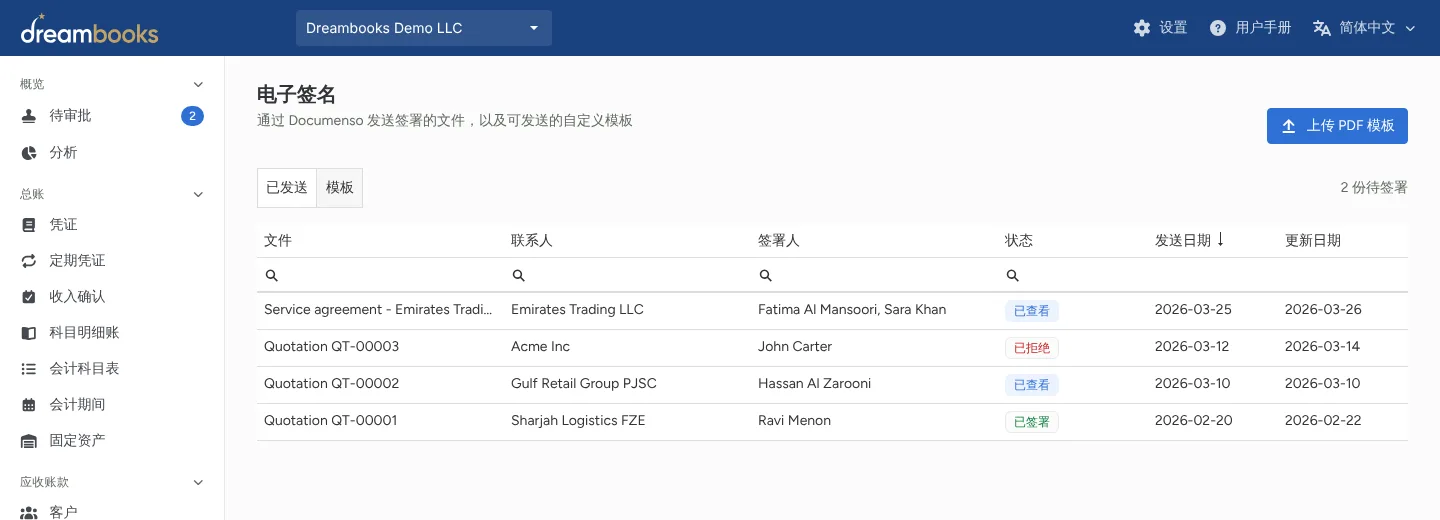Viewport: 1440px width, 520px height.
Task: Open 用户手册 in the top bar
Action: tap(1250, 28)
